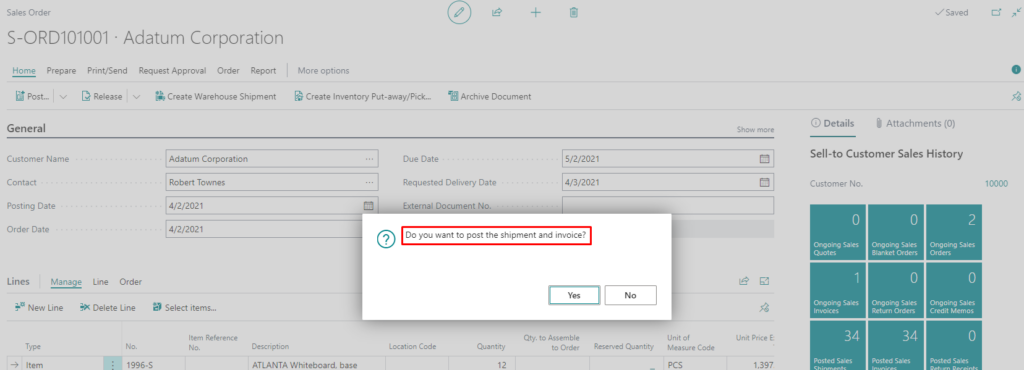
Task: Click the Lines section pin icon
Action: click(765, 307)
